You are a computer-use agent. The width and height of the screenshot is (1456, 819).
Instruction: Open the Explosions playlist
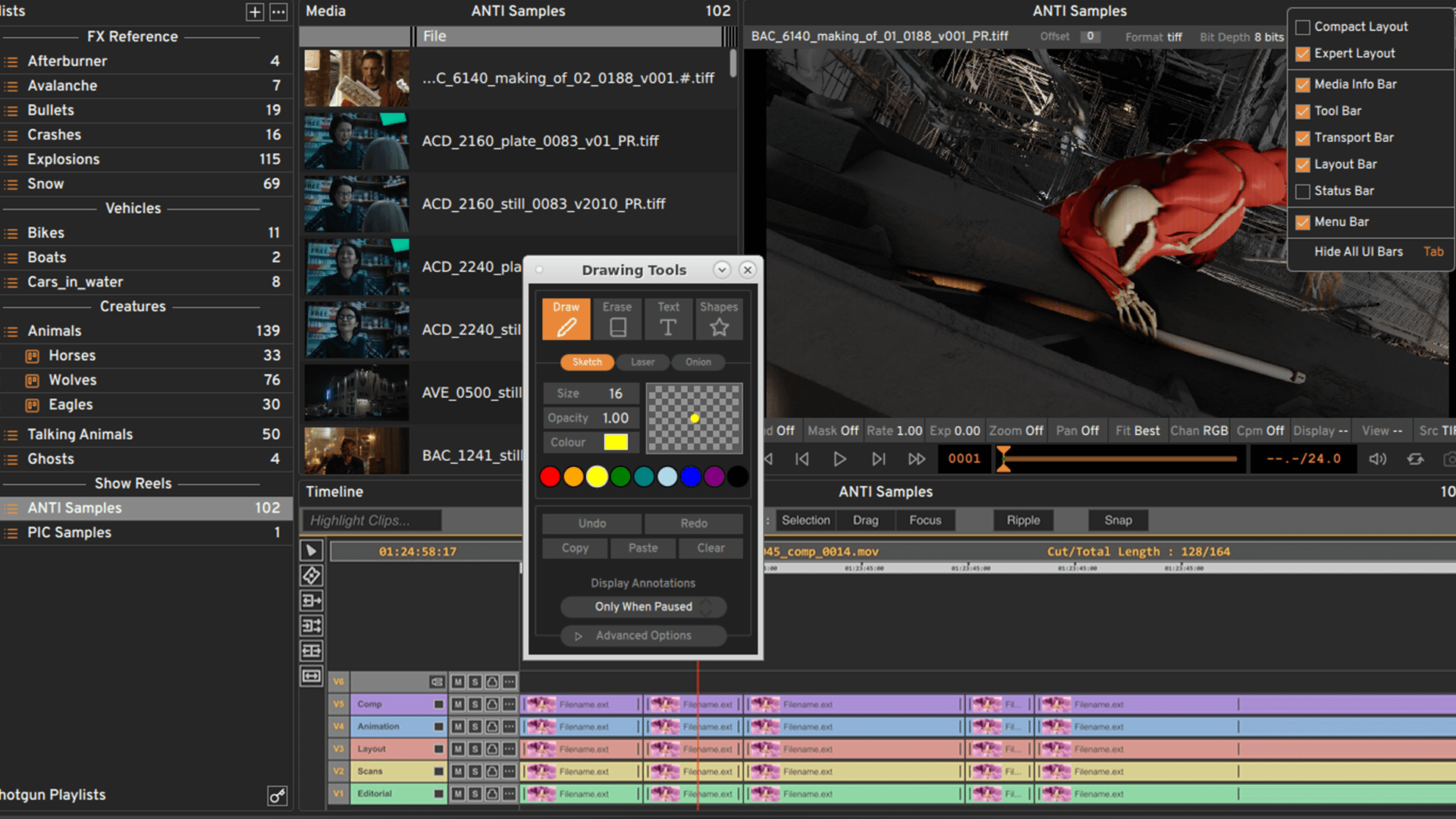[x=64, y=159]
